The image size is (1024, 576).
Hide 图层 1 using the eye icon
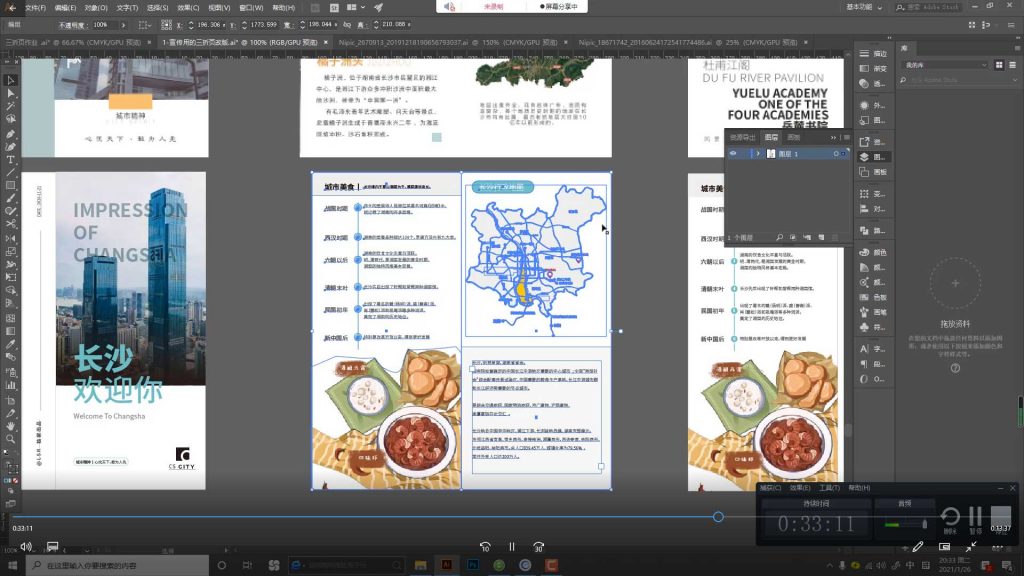click(733, 154)
